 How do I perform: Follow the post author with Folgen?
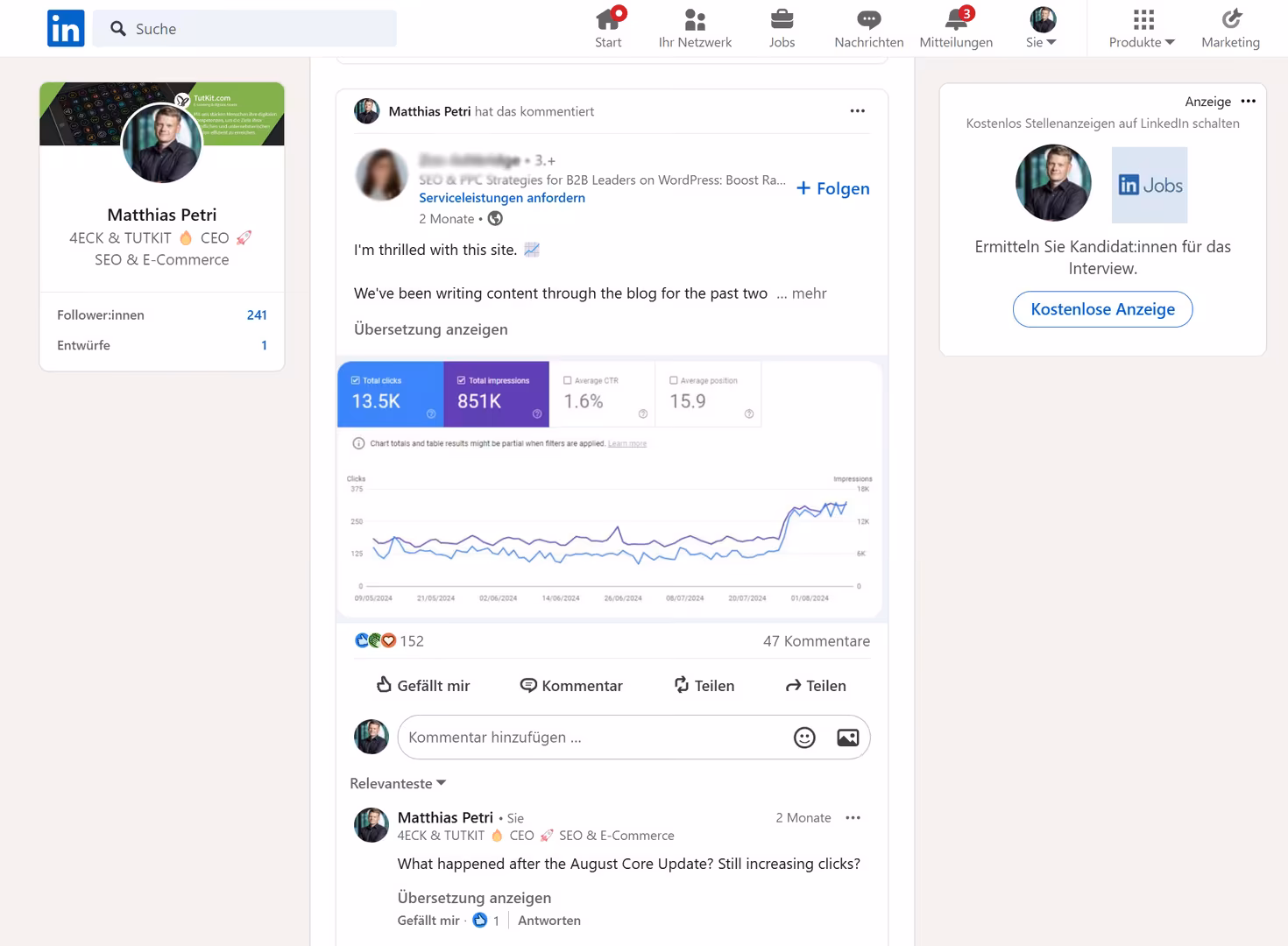[x=832, y=188]
